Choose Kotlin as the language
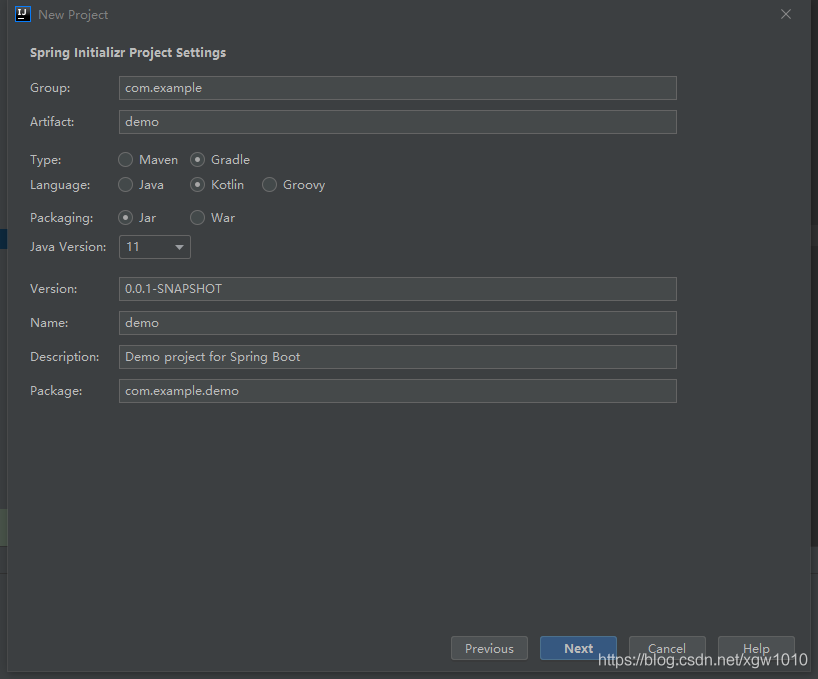This screenshot has height=679, width=818. pos(198,185)
